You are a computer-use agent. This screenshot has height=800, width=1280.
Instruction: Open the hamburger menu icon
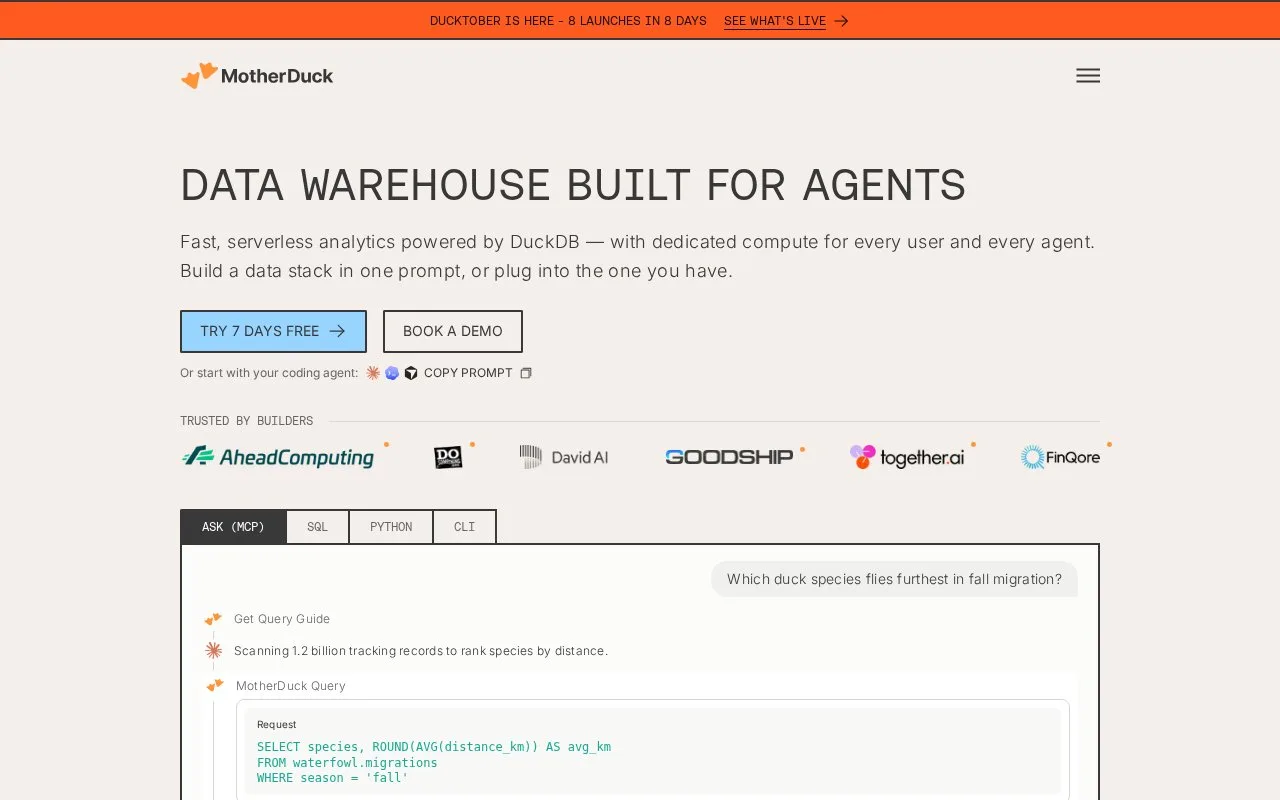(1088, 76)
